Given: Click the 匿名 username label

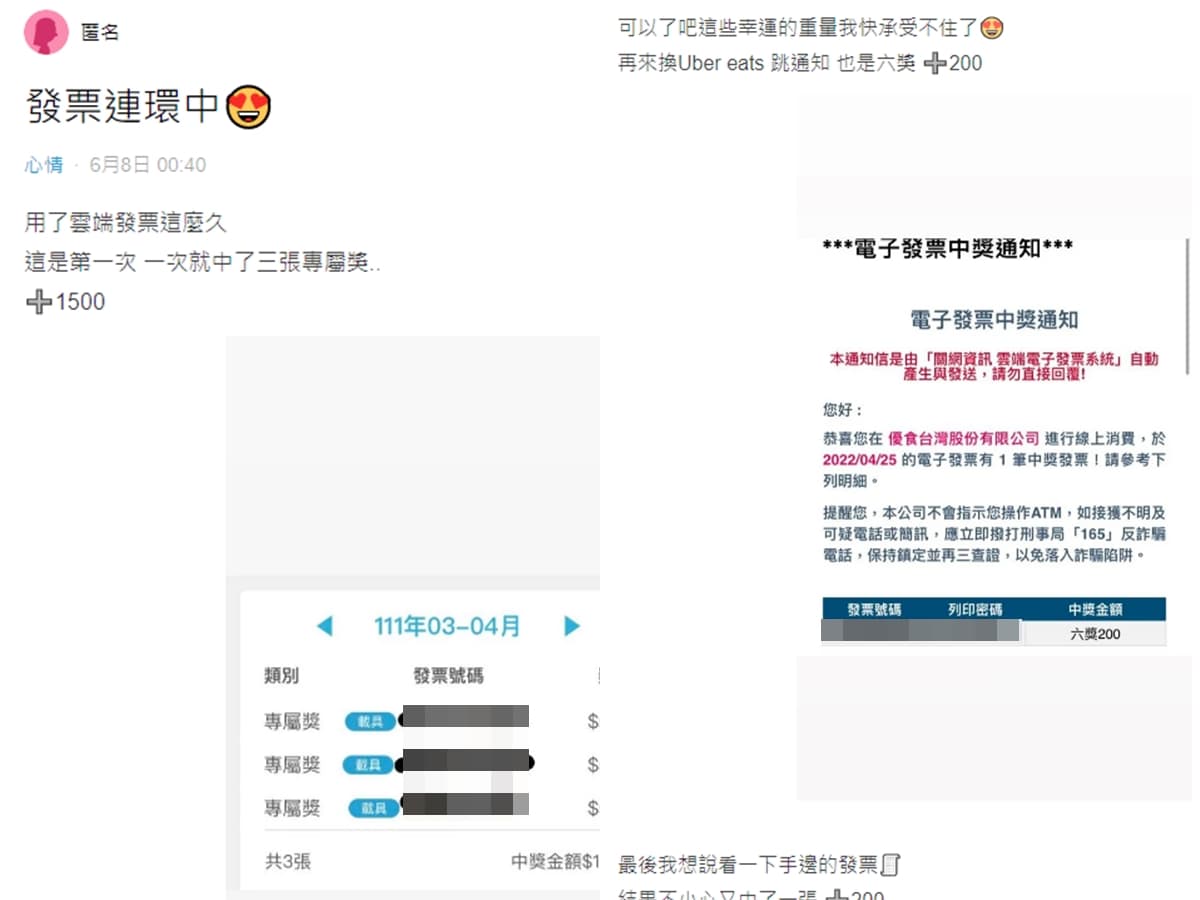Looking at the screenshot, I should [100, 32].
